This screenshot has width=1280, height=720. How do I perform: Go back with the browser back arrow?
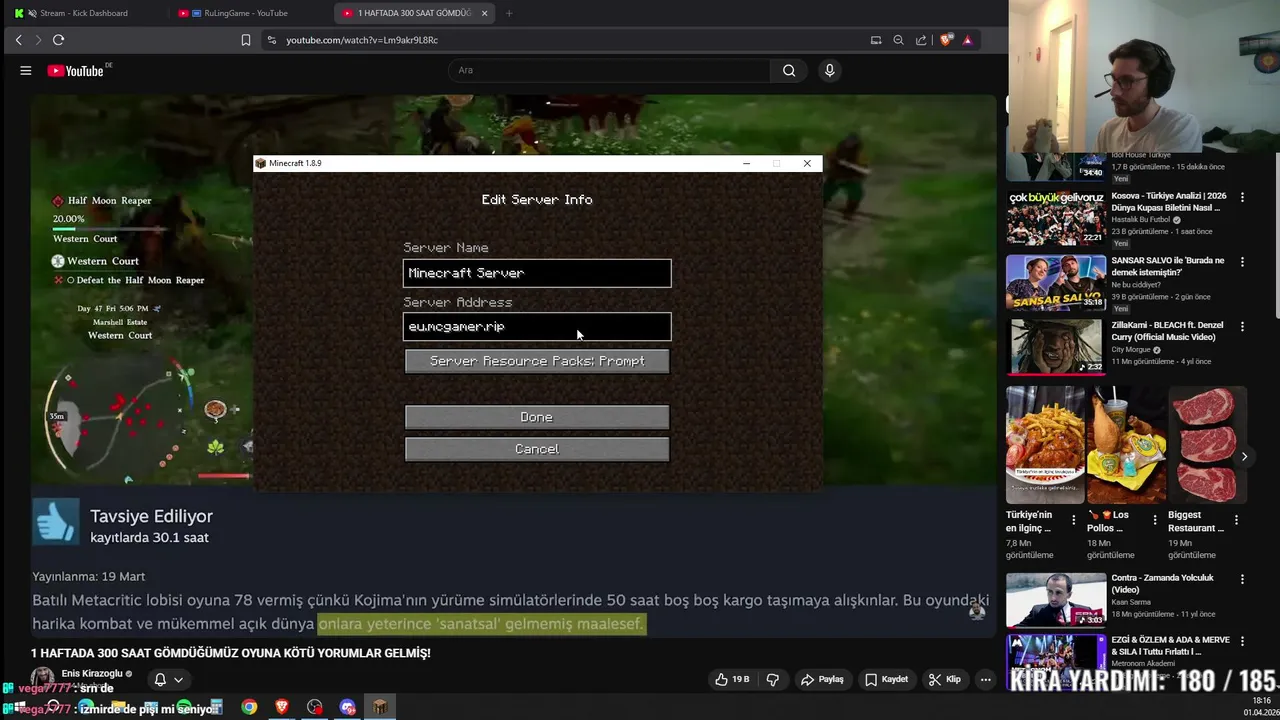(x=18, y=40)
